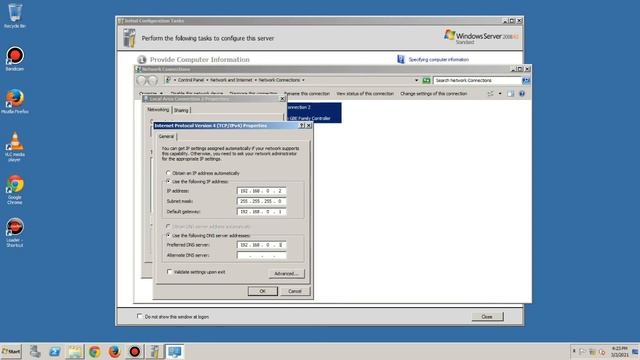Switch to the Sharing tab
Screen dimensions: 640x360
click(181, 110)
